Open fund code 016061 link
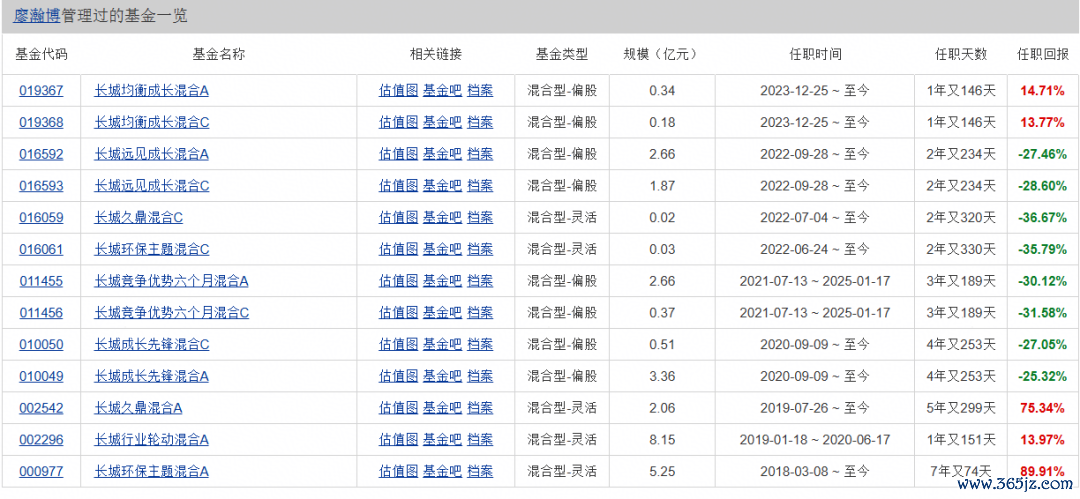Viewport: 1080px width, 499px height. [41, 249]
